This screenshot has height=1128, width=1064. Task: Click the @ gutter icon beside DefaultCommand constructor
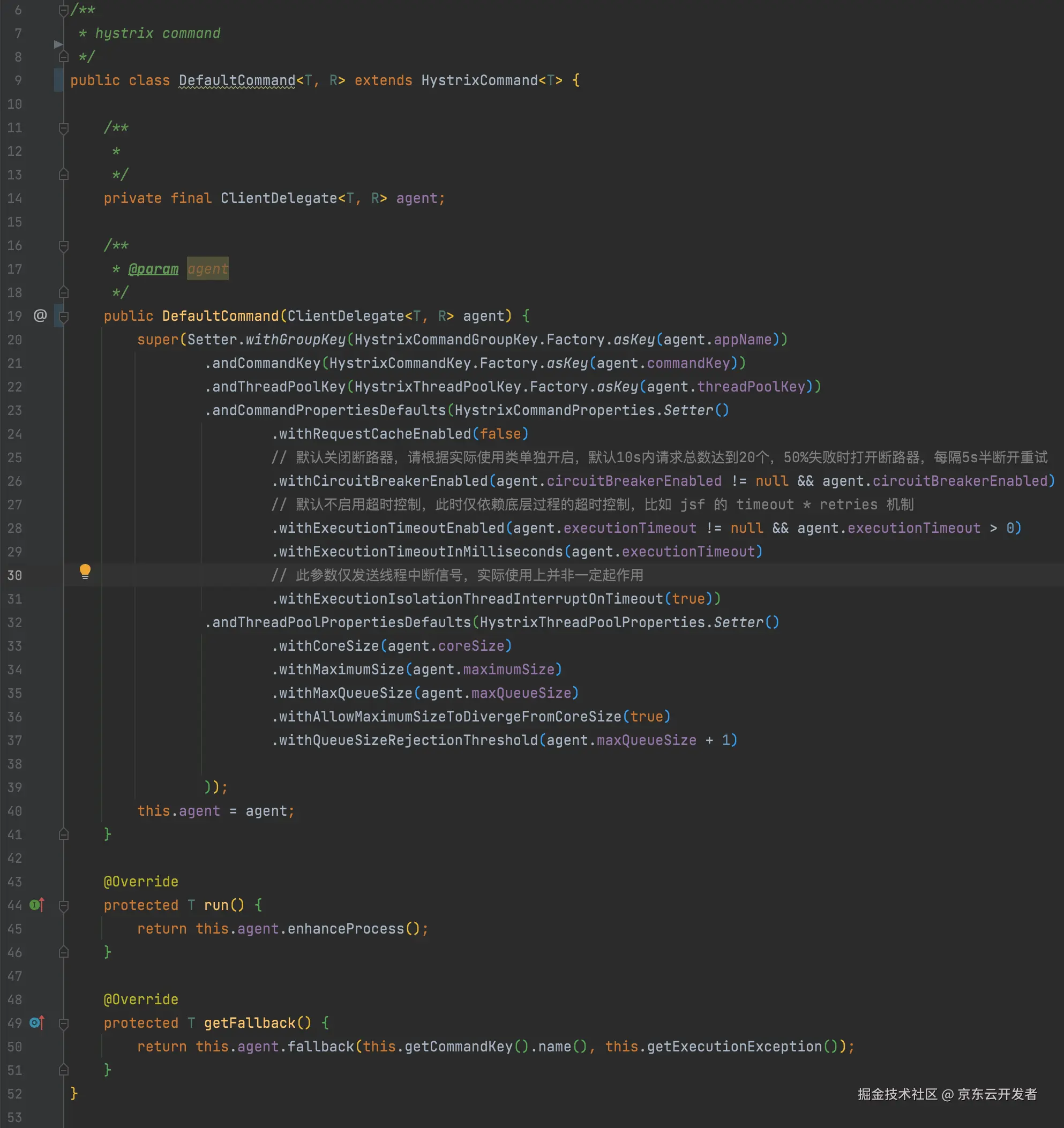pyautogui.click(x=40, y=315)
